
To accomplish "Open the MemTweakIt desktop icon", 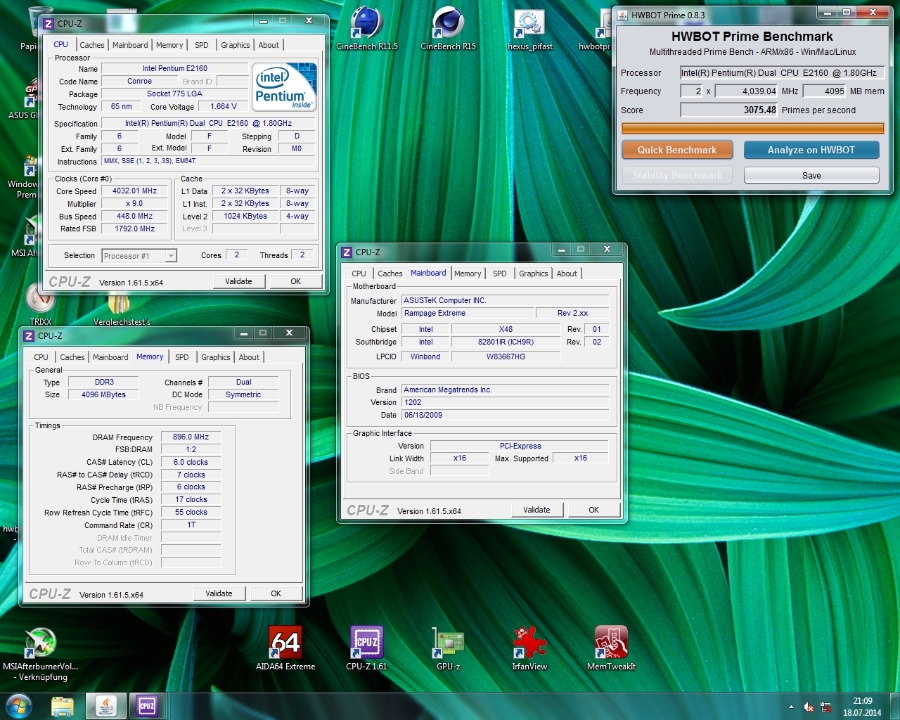I will 611,648.
